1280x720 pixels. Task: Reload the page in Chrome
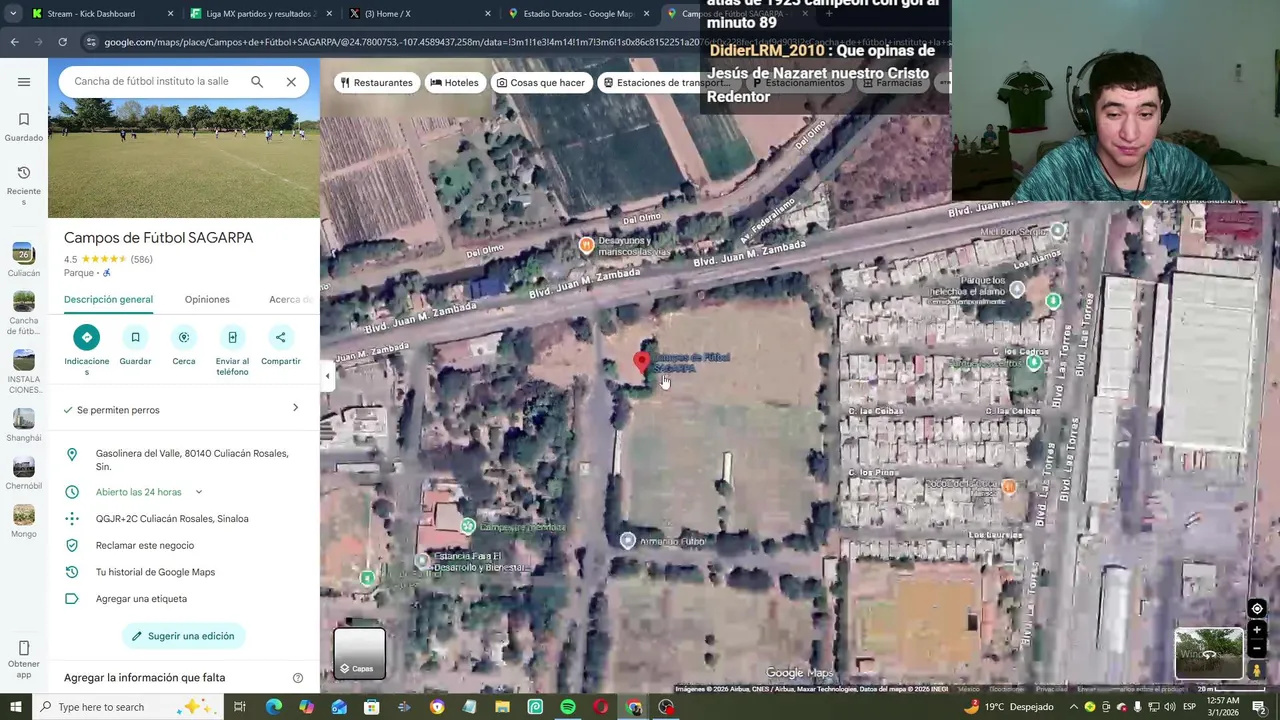coord(62,42)
